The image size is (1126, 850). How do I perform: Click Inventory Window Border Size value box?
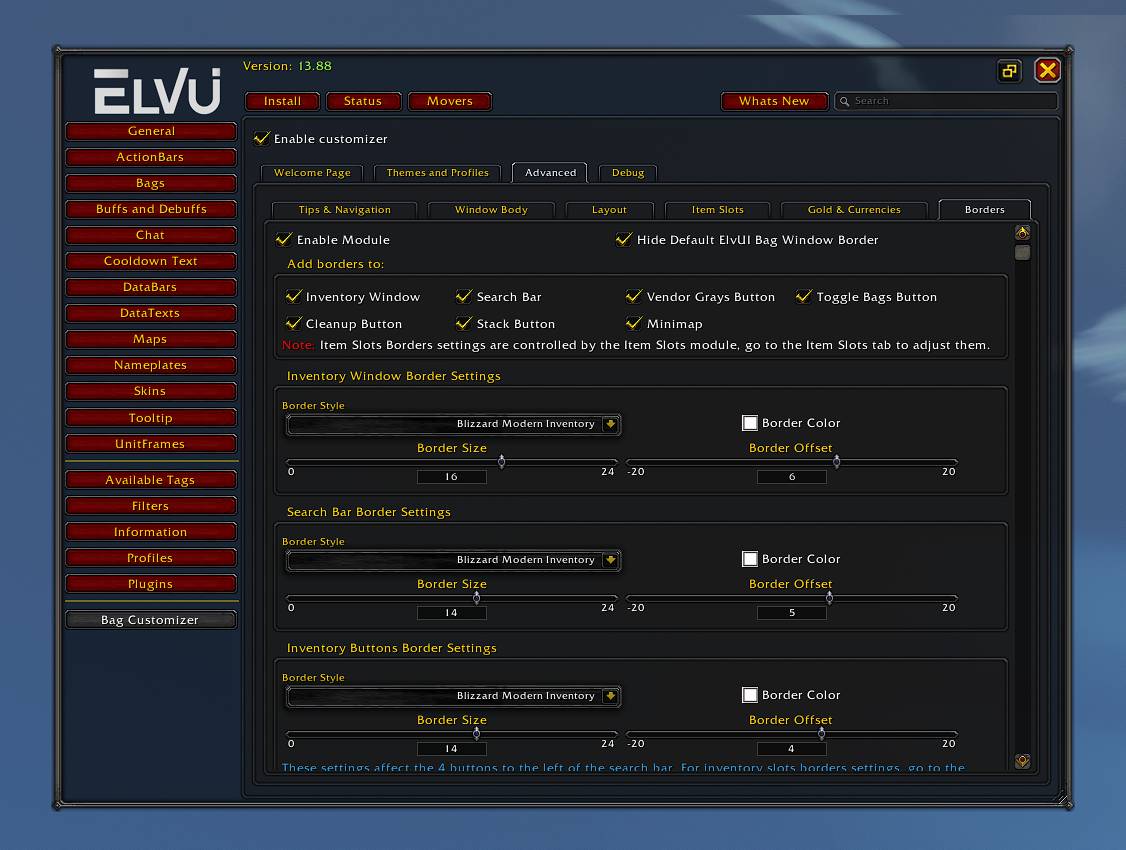click(x=452, y=477)
